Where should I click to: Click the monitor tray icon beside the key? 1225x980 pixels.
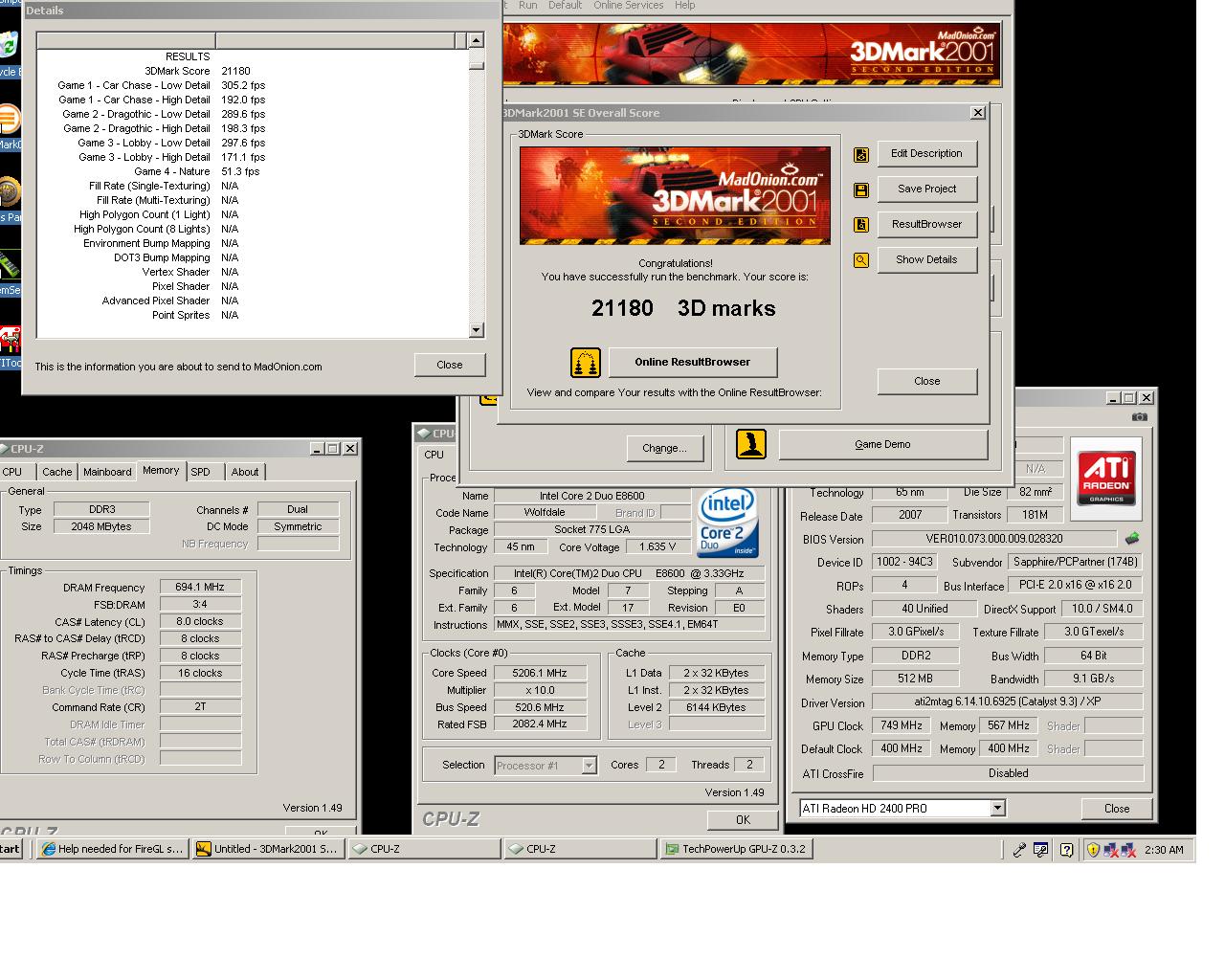[x=1041, y=850]
